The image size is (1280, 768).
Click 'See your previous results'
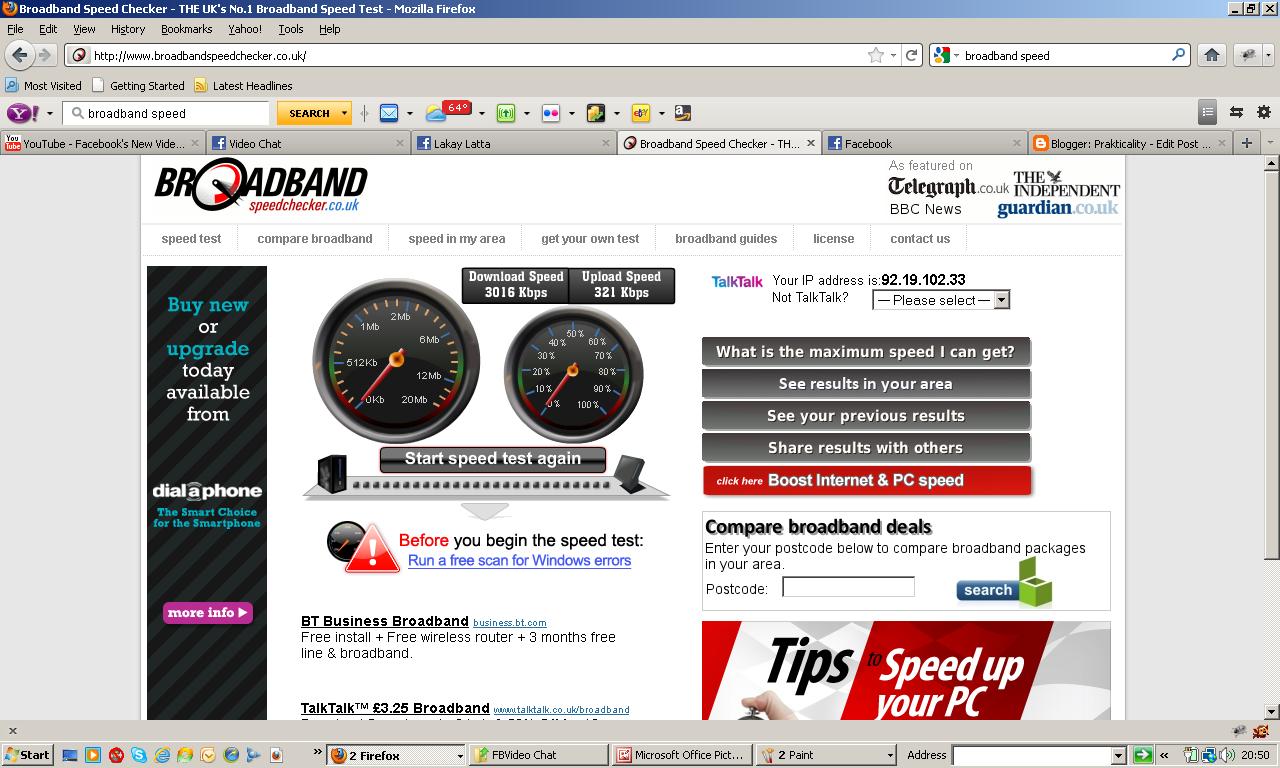[x=866, y=416]
